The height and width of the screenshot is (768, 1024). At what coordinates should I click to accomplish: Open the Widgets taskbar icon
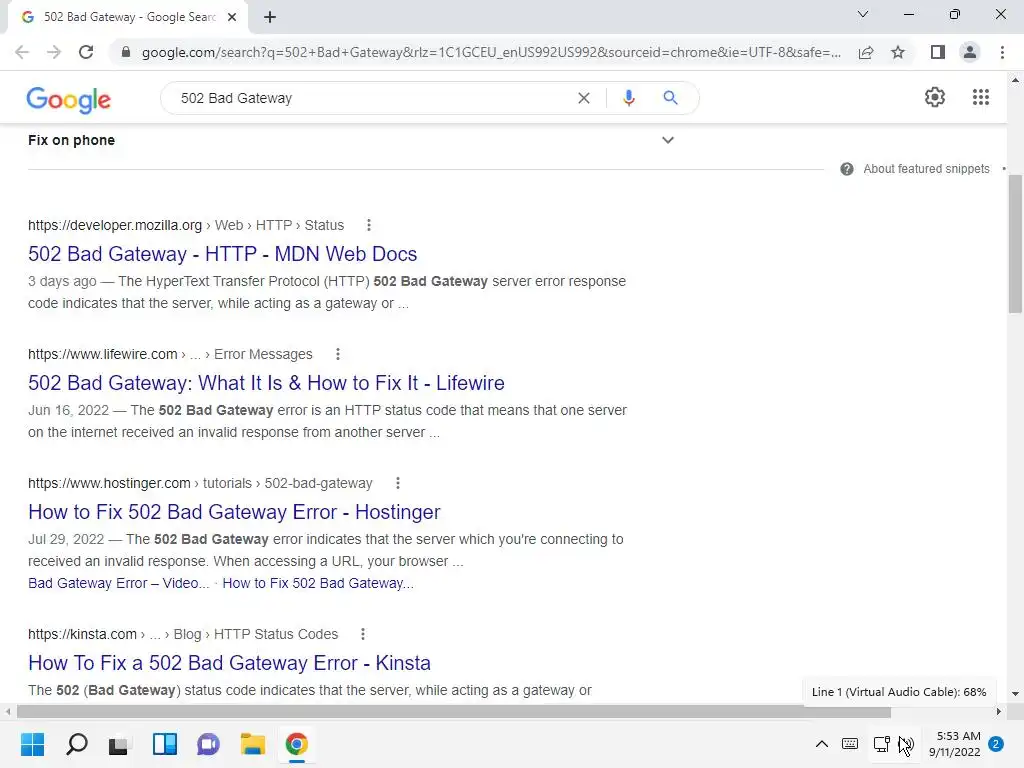point(165,744)
